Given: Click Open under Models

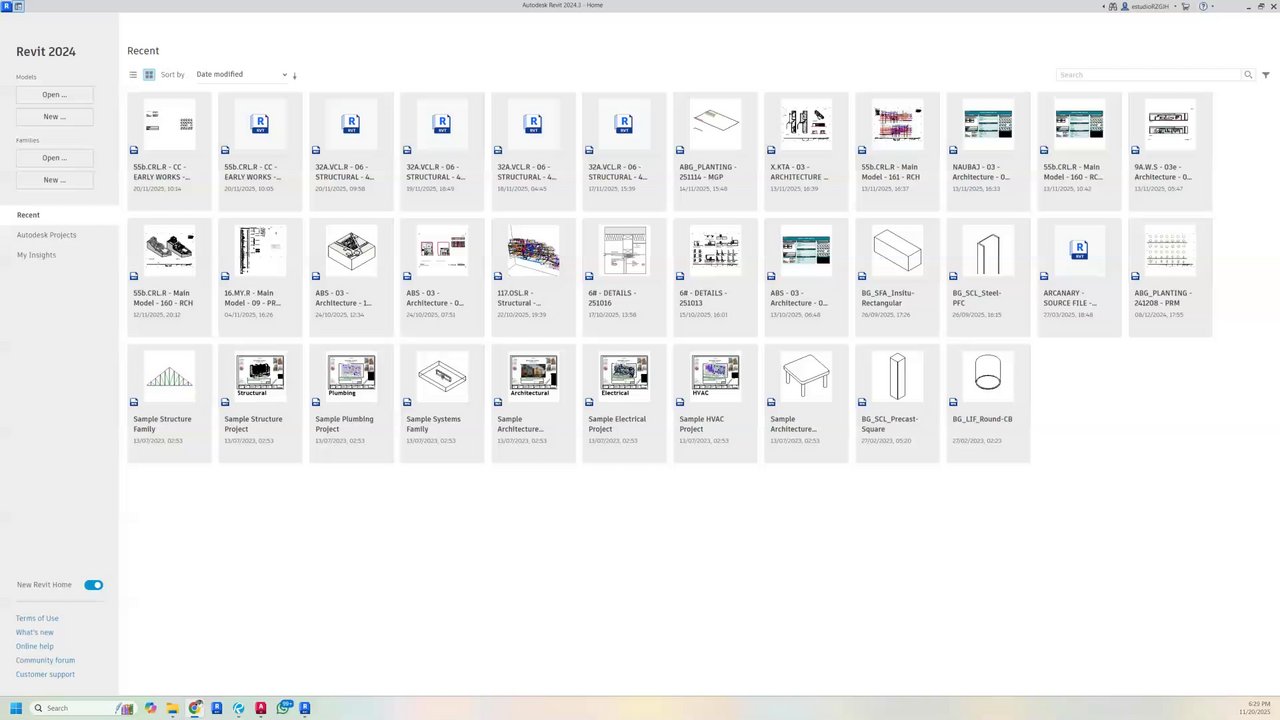Looking at the screenshot, I should pyautogui.click(x=55, y=95).
